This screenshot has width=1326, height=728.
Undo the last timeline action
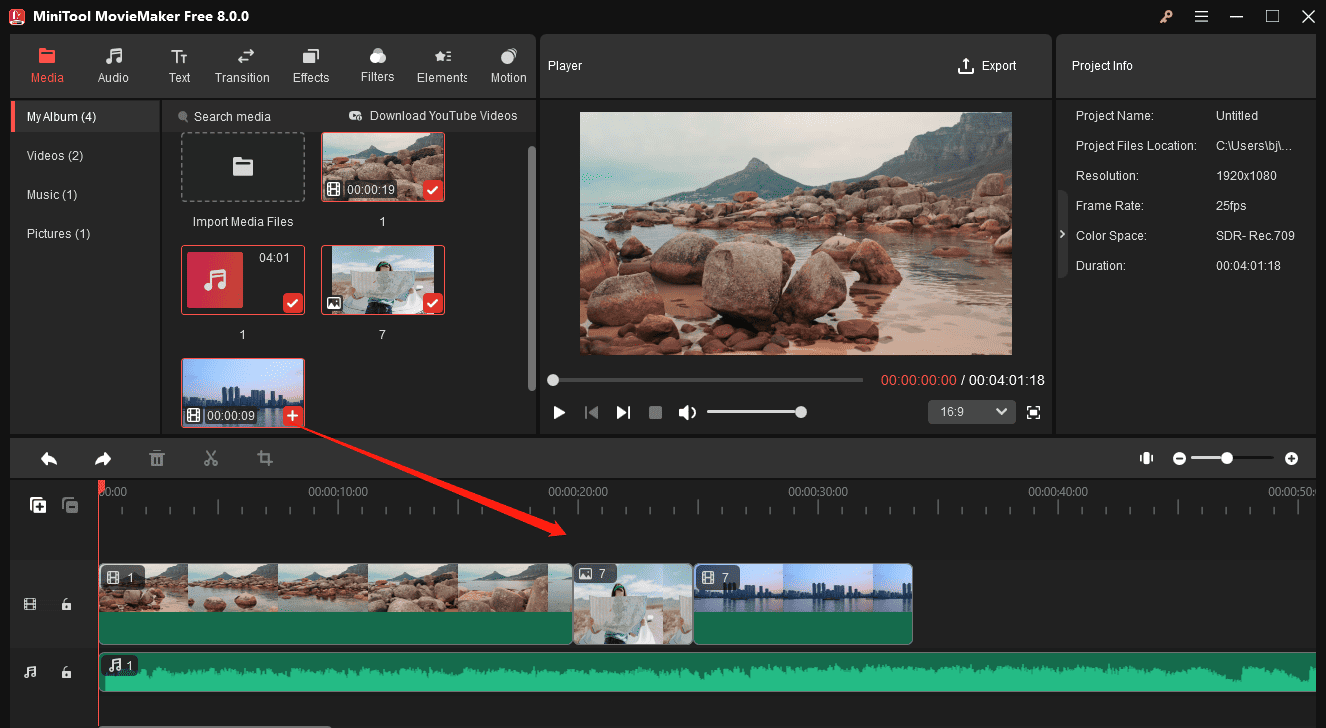(49, 458)
